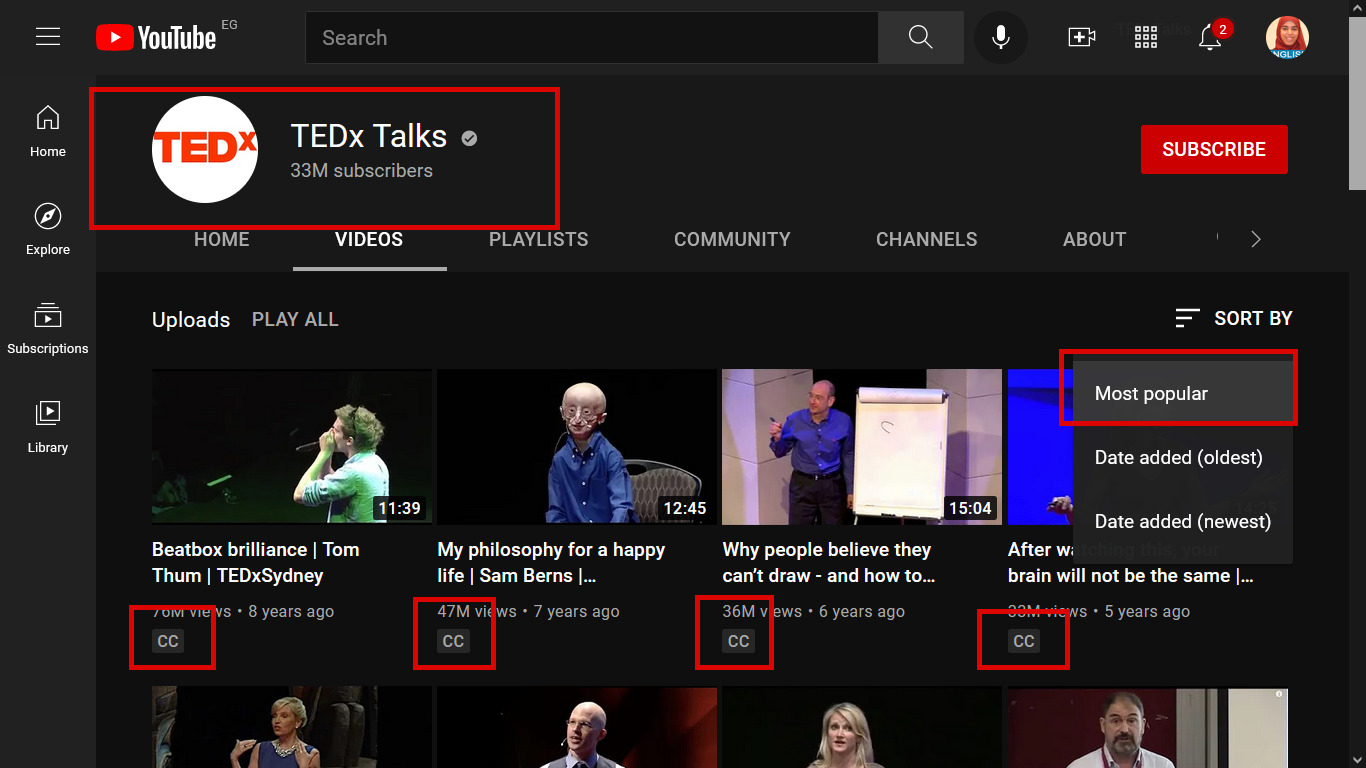Click into the Search input field
Screen dimensions: 1366x768
tap(592, 38)
